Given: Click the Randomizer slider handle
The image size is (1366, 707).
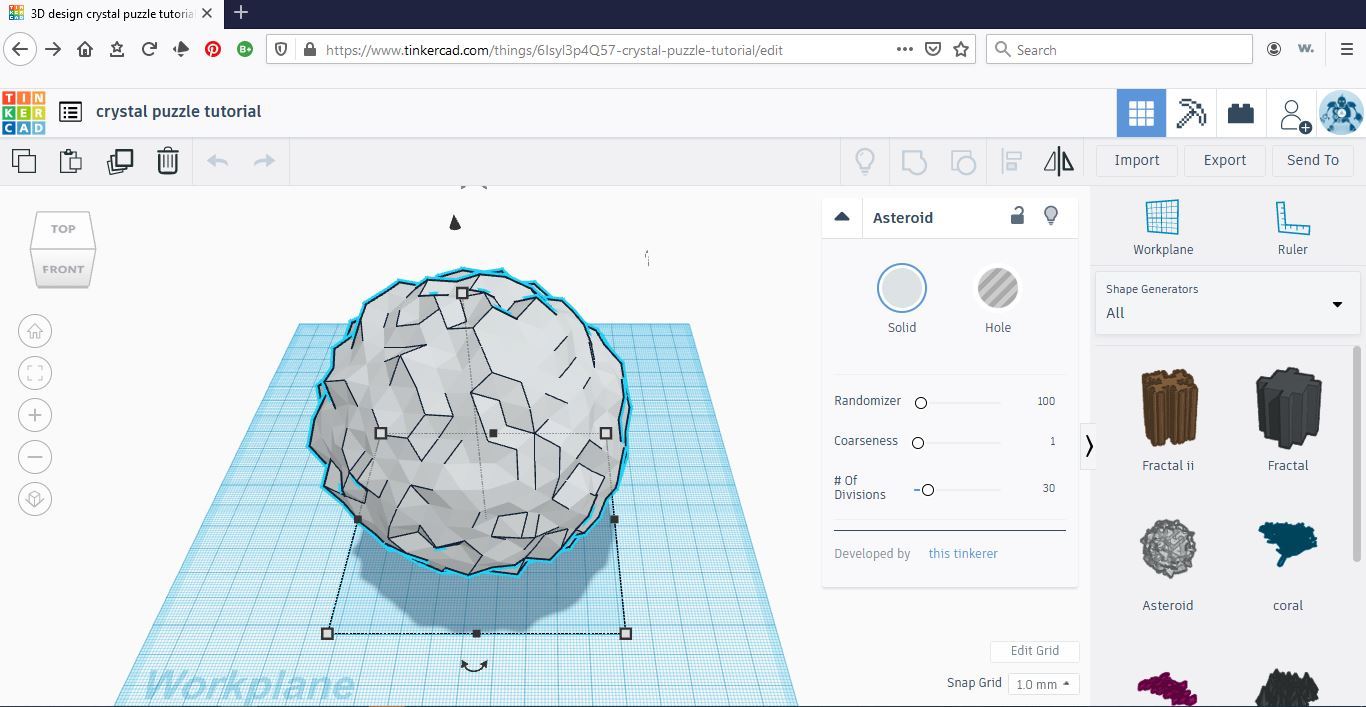Looking at the screenshot, I should [x=921, y=402].
